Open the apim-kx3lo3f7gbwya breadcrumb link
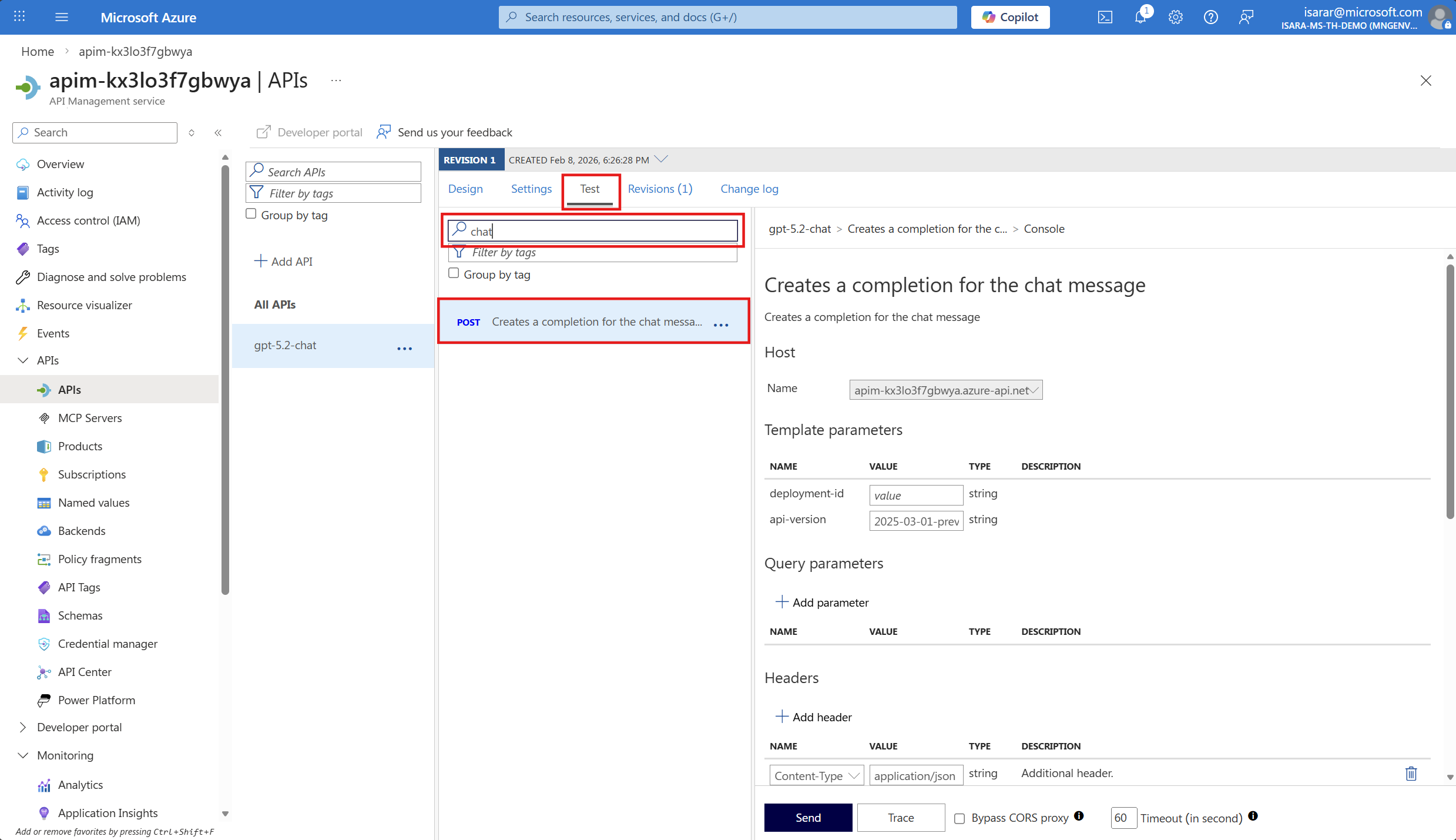Image resolution: width=1456 pixels, height=840 pixels. [135, 51]
